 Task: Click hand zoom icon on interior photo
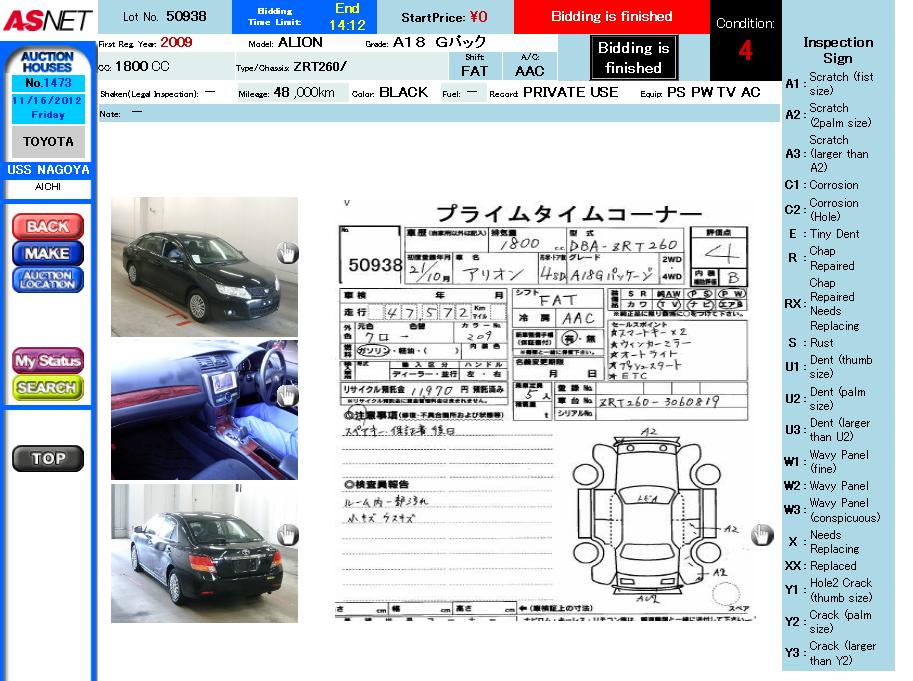click(287, 395)
